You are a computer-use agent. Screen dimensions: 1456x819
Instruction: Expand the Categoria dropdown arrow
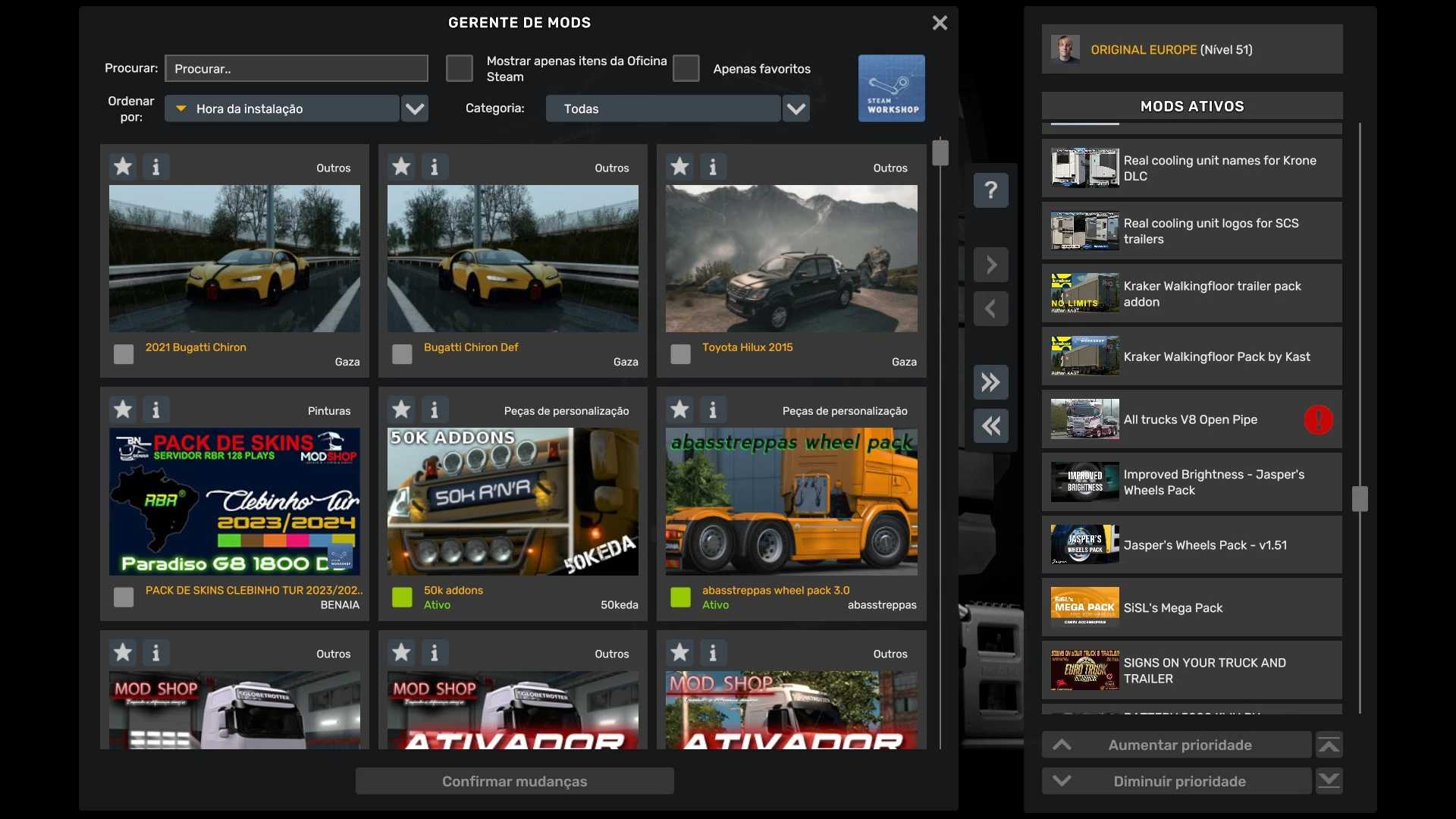click(795, 108)
